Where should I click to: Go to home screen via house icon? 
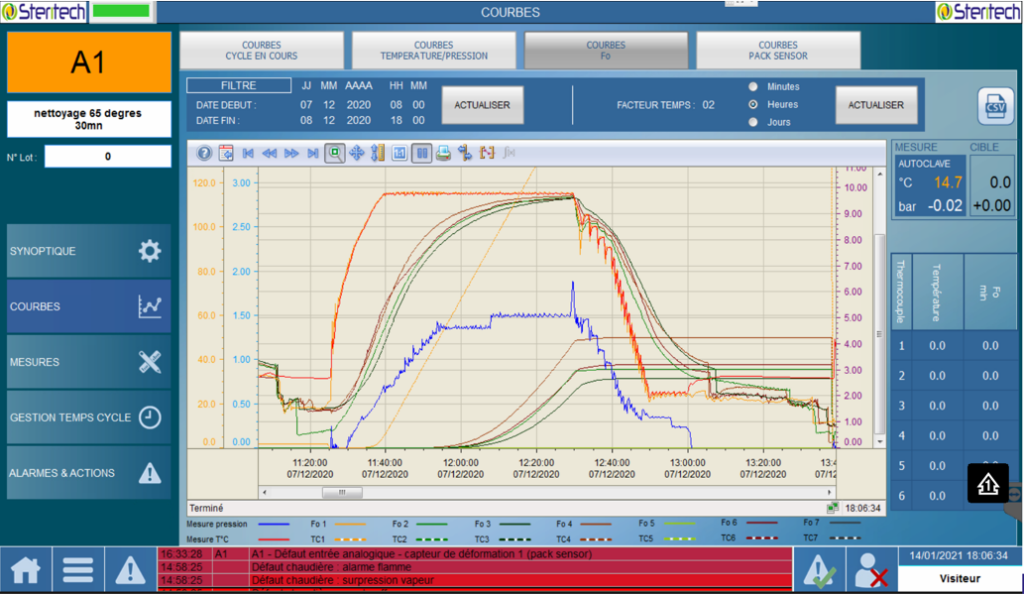click(25, 570)
